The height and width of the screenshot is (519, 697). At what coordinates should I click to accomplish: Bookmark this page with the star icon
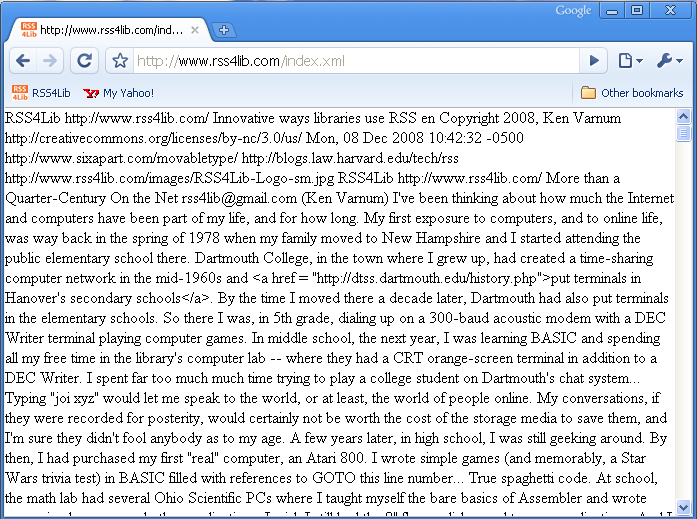click(120, 60)
